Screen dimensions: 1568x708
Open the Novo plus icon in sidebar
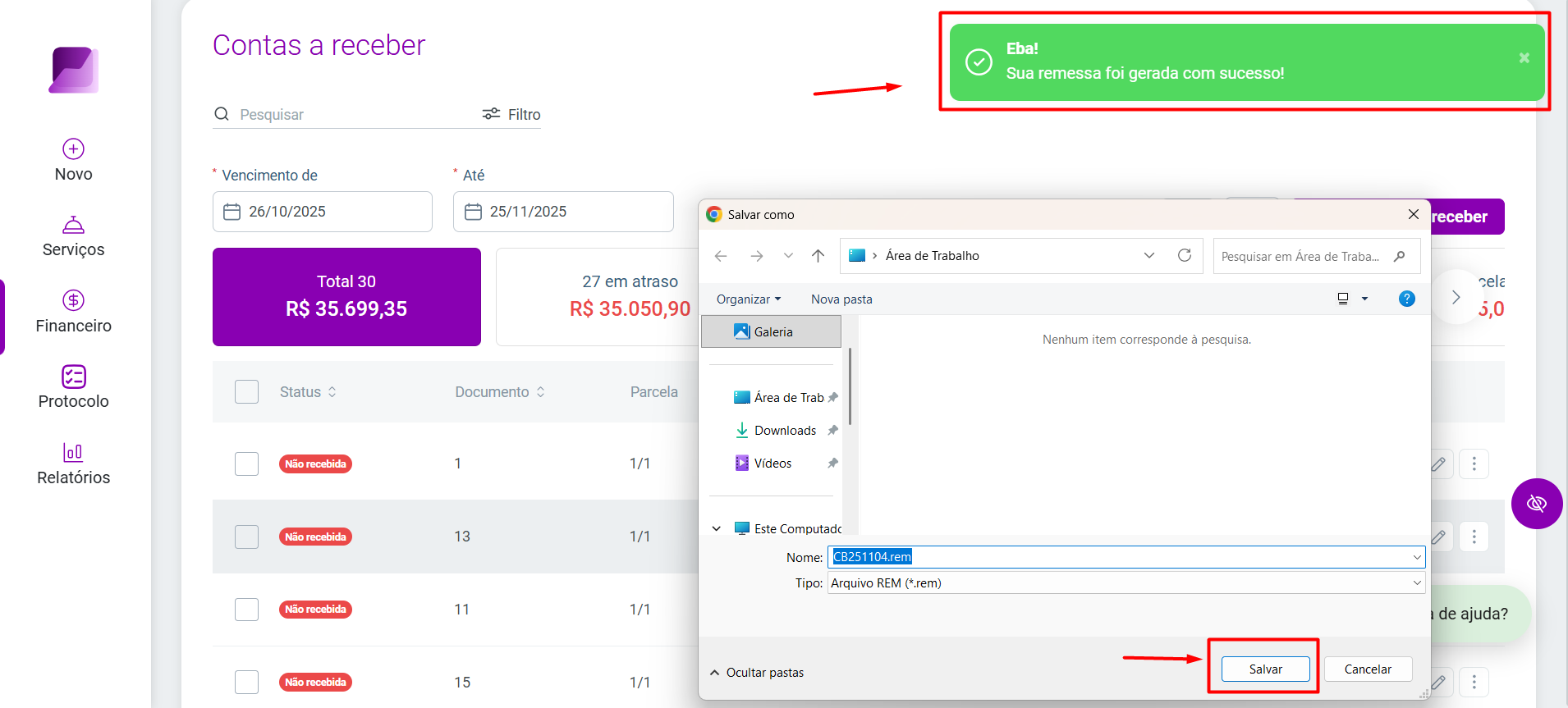[73, 148]
